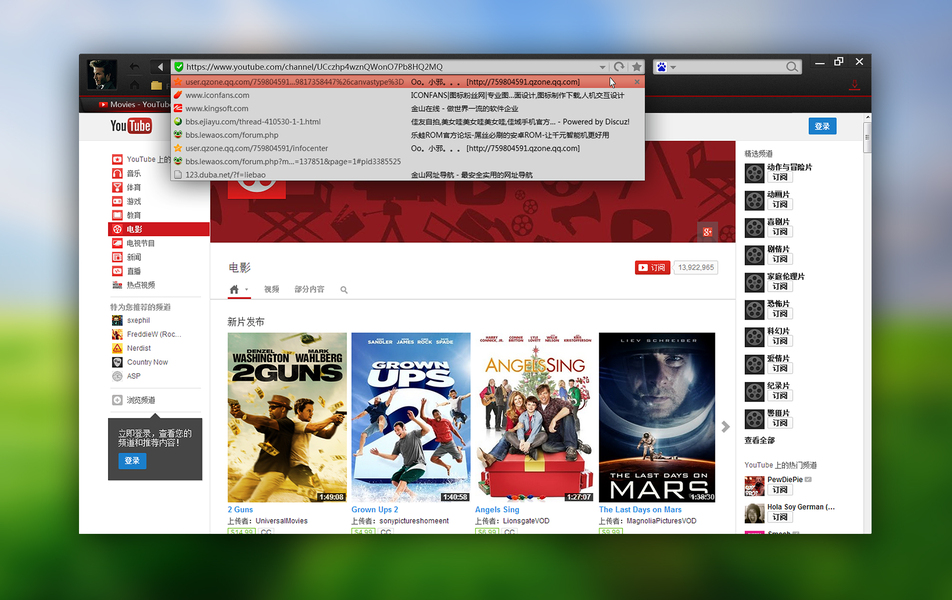Click 订阅 under 科幻片
Screen dimensions: 952x600
point(780,341)
